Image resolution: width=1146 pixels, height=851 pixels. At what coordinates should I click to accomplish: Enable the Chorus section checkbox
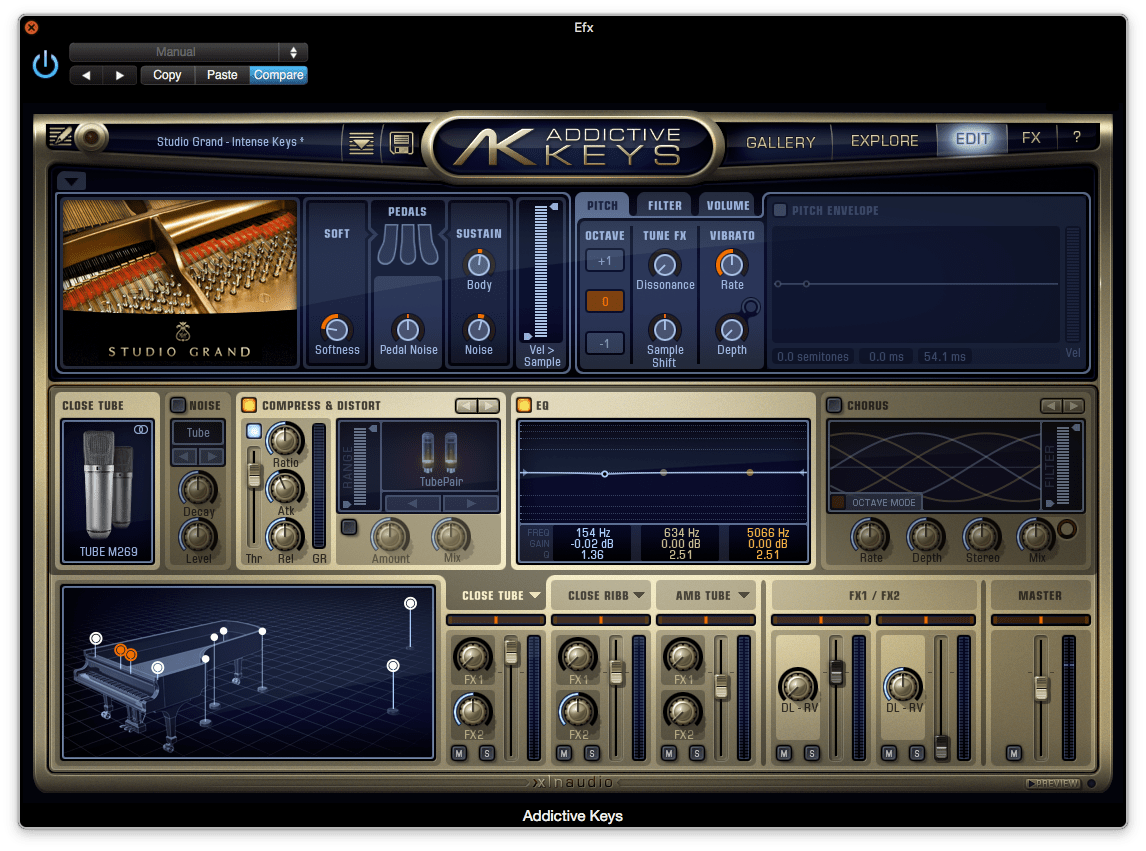click(834, 405)
